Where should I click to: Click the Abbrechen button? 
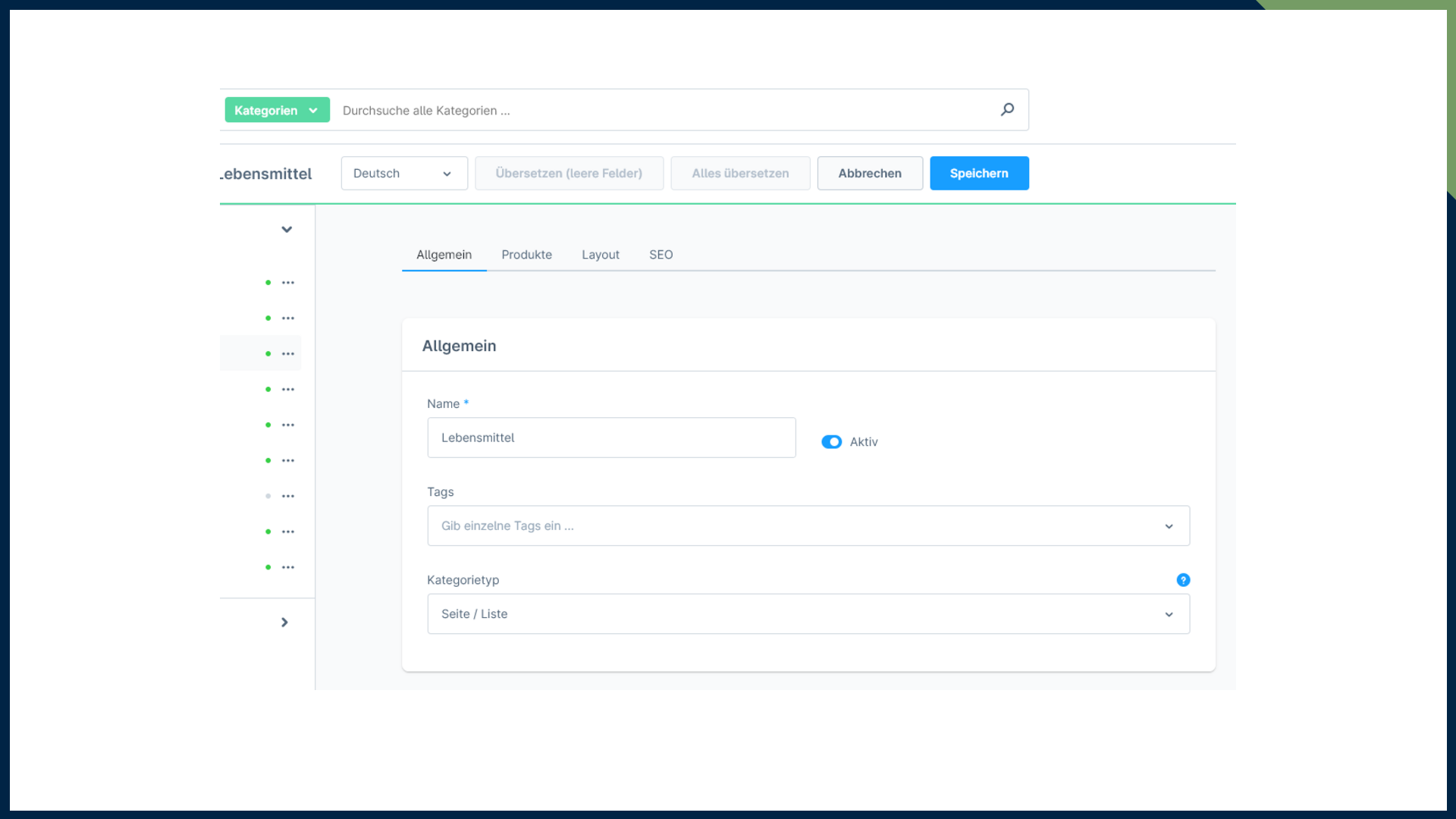tap(869, 174)
